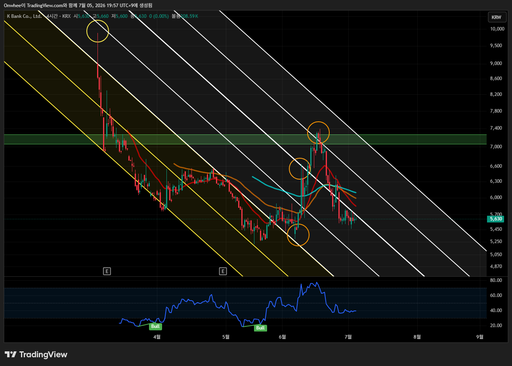The image size is (512, 366).
Task: Click the current price tag 5,630
Action: (x=496, y=219)
